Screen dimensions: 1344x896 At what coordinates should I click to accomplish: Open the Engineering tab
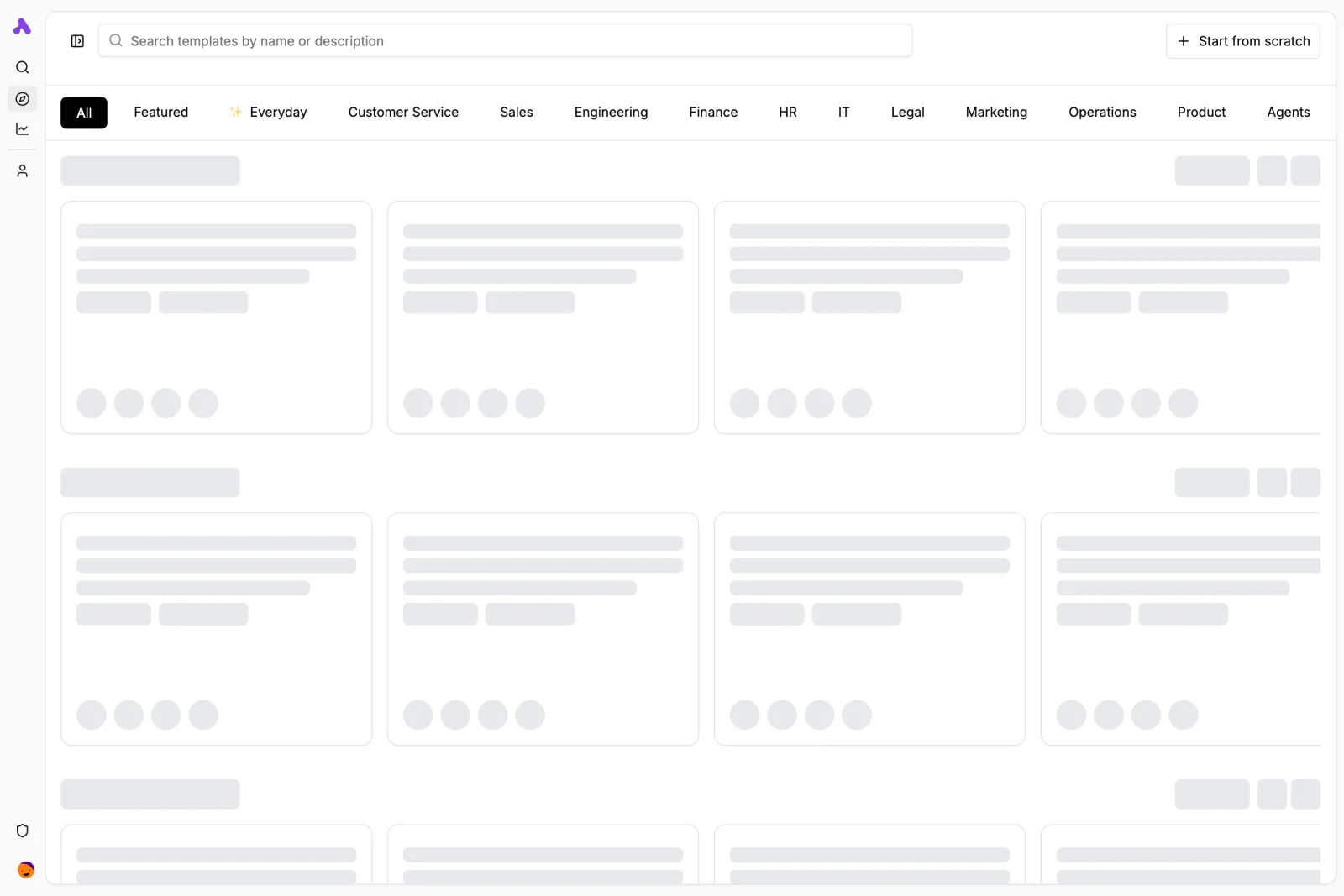tap(611, 113)
